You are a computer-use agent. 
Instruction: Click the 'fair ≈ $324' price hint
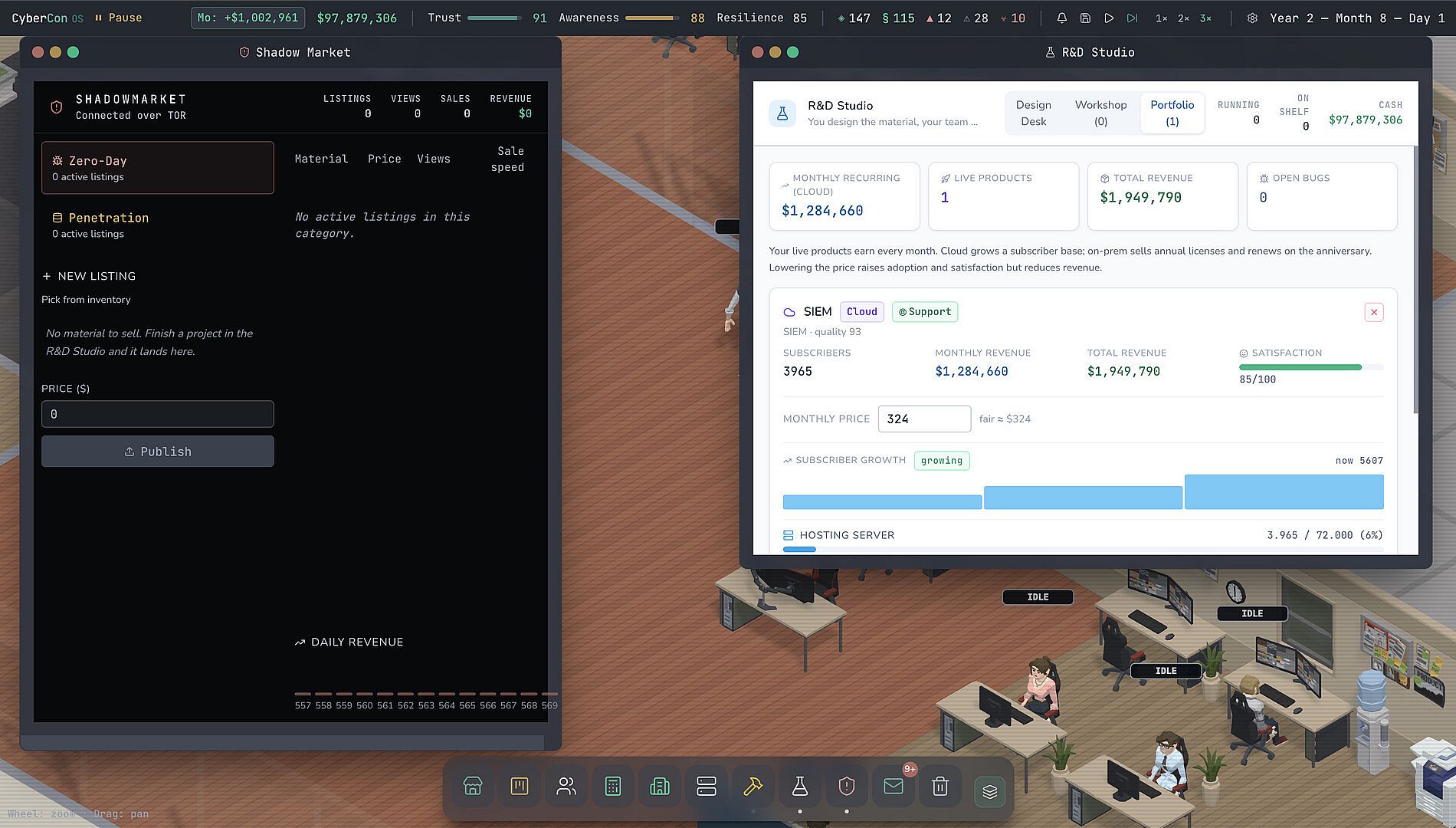coord(1005,419)
